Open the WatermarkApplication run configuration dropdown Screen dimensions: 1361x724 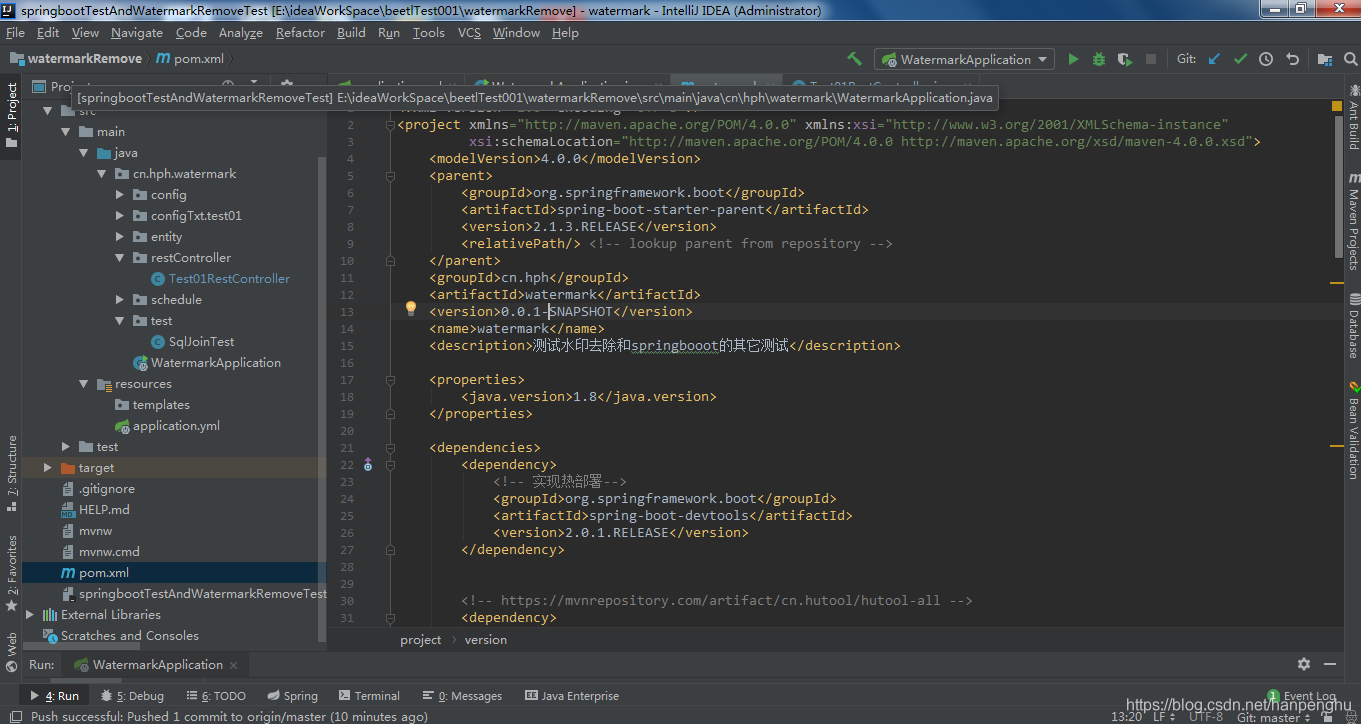point(964,59)
